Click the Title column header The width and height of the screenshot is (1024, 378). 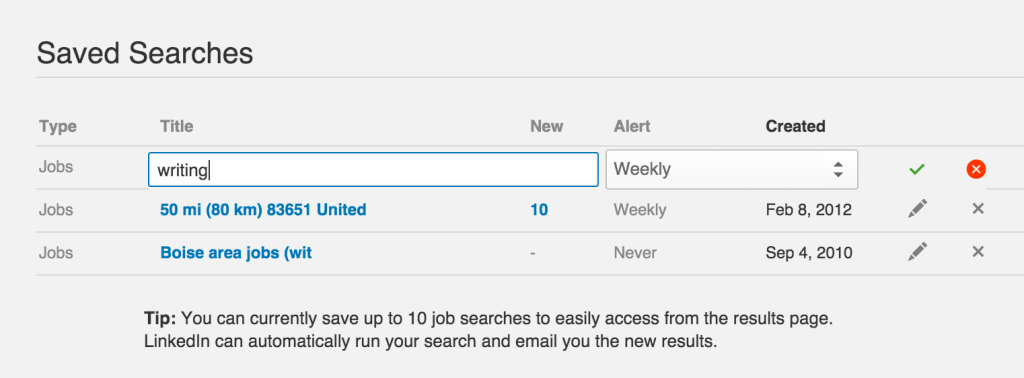[176, 126]
